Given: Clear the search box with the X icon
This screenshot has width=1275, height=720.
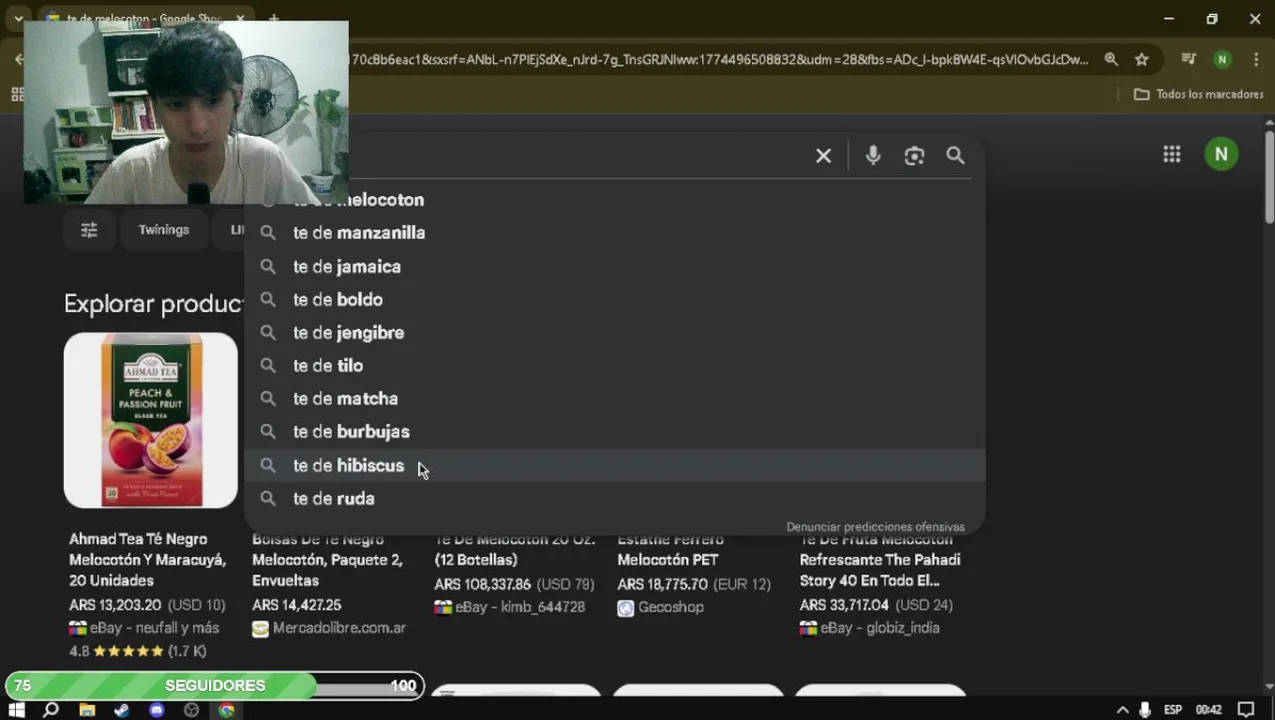Looking at the screenshot, I should 823,156.
